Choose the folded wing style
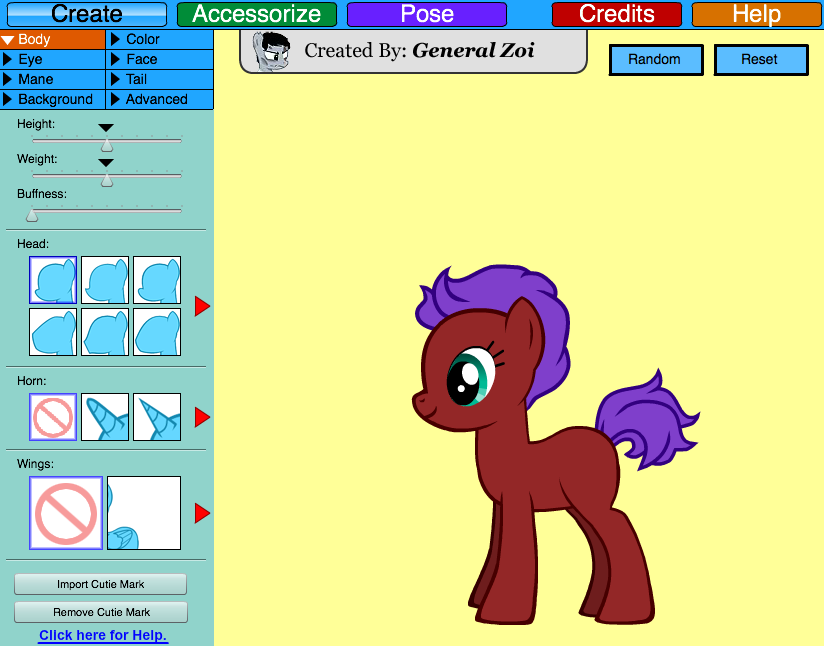824x646 pixels. coord(144,513)
